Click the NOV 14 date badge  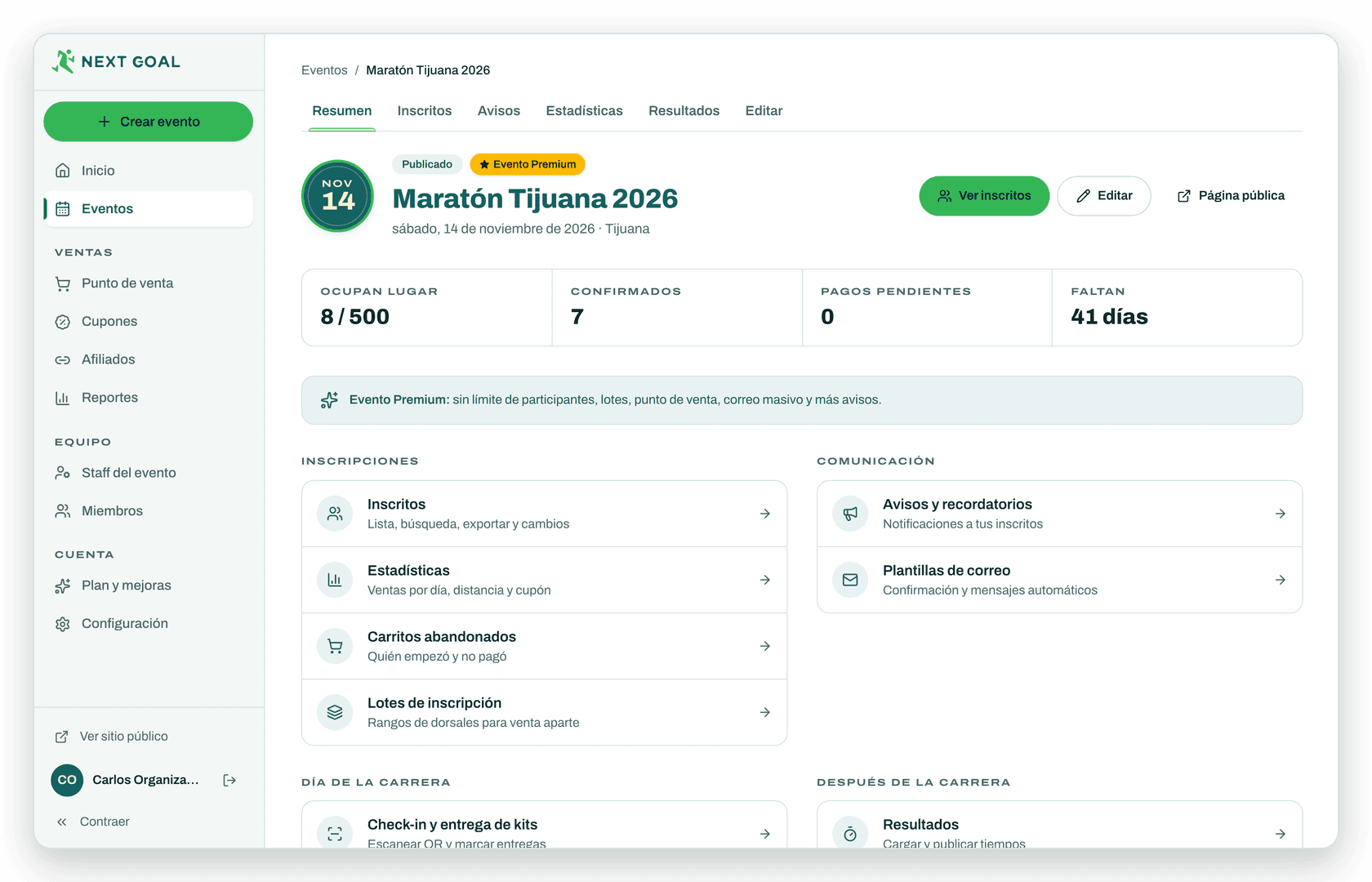tap(337, 196)
